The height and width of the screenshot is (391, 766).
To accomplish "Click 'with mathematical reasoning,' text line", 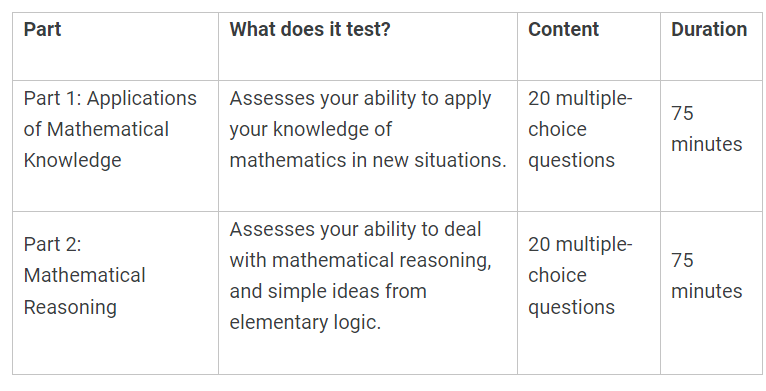I will coord(360,261).
